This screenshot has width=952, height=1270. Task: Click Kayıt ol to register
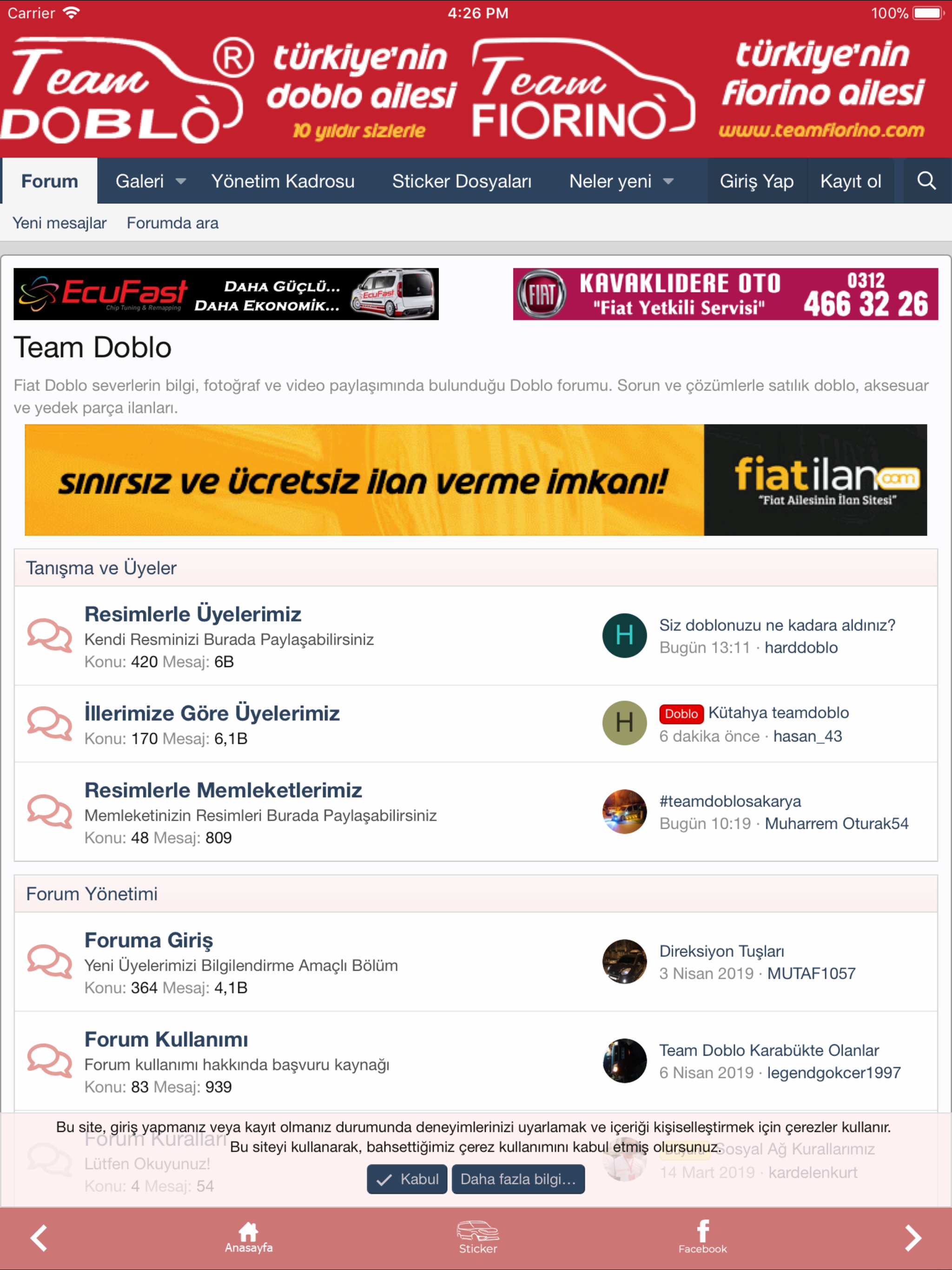[850, 181]
